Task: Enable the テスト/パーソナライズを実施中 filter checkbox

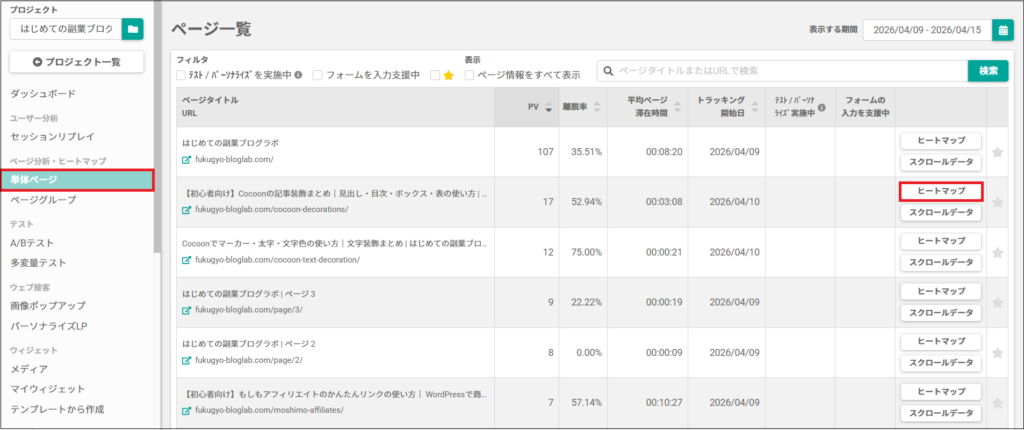Action: [181, 75]
